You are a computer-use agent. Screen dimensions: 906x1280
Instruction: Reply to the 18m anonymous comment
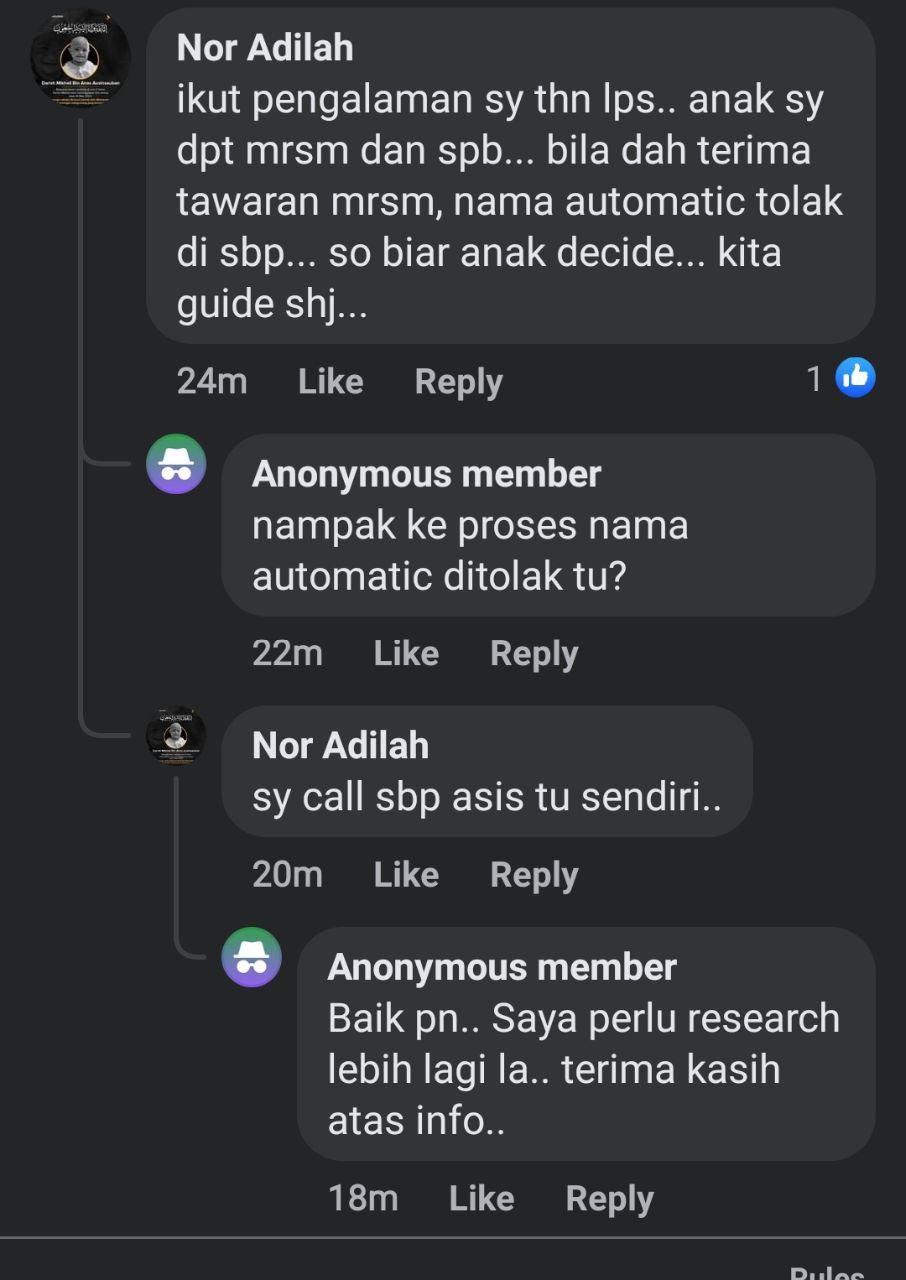(x=609, y=1197)
